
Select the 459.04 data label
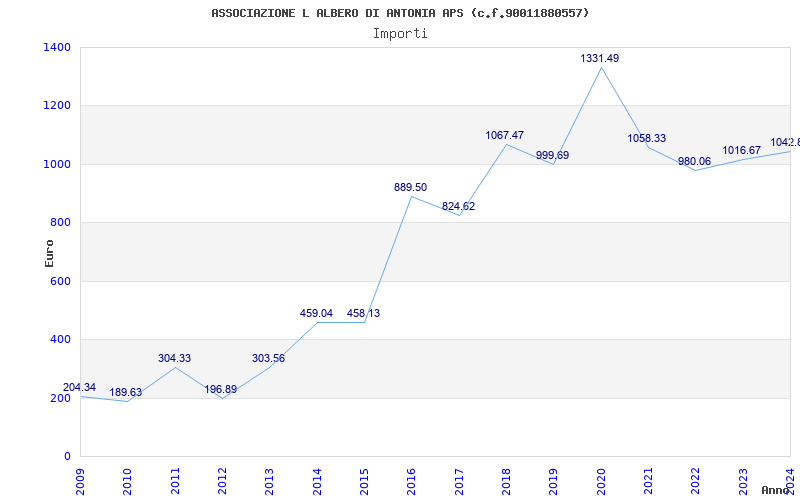[316, 313]
